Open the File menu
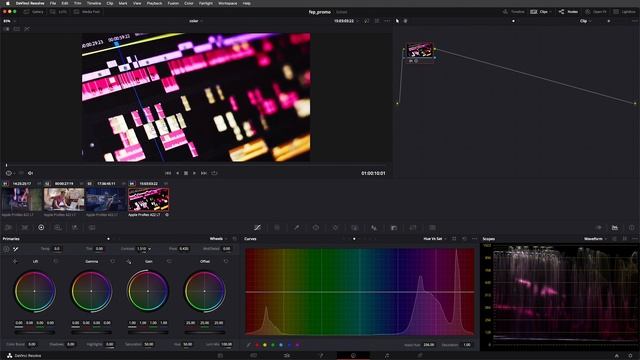This screenshot has height=360, width=640. point(53,3)
